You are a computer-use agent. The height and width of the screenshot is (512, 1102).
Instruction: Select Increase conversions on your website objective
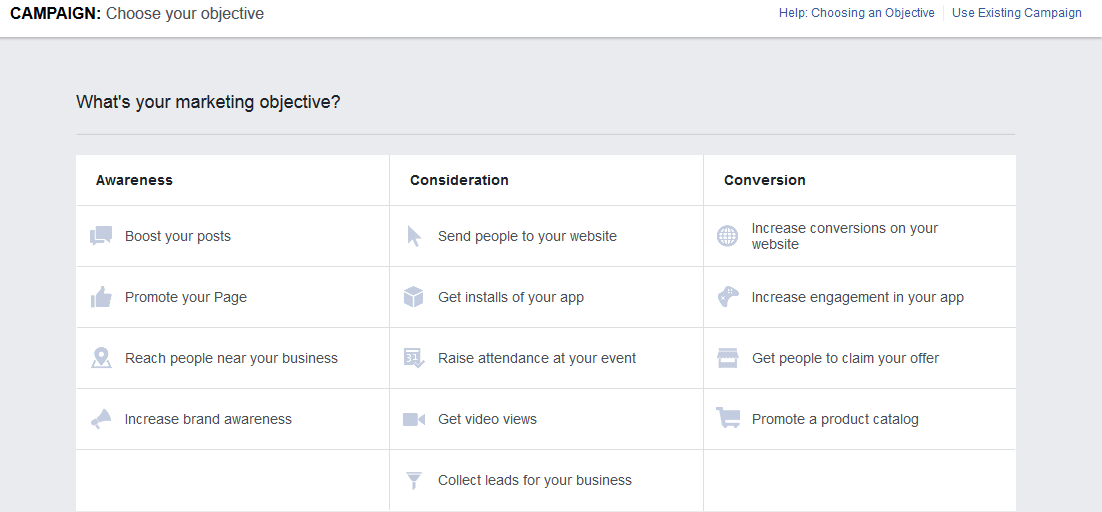844,236
